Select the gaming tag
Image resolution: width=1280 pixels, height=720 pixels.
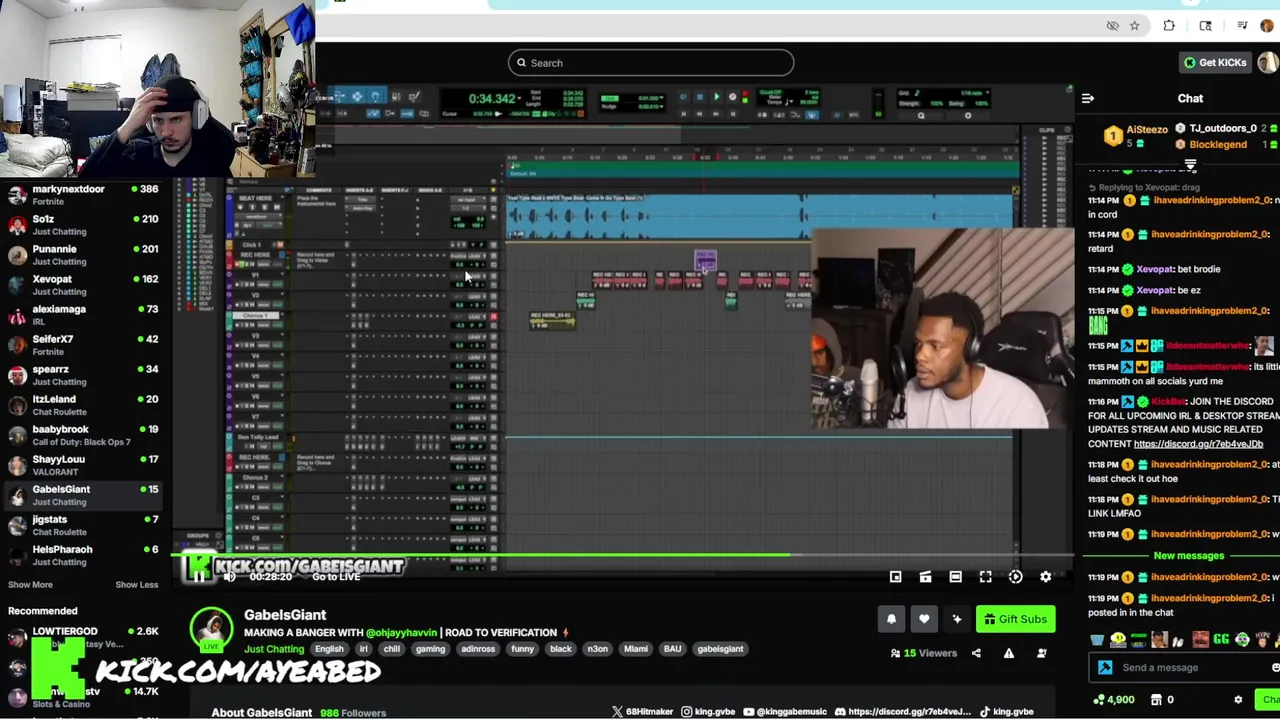coord(430,649)
